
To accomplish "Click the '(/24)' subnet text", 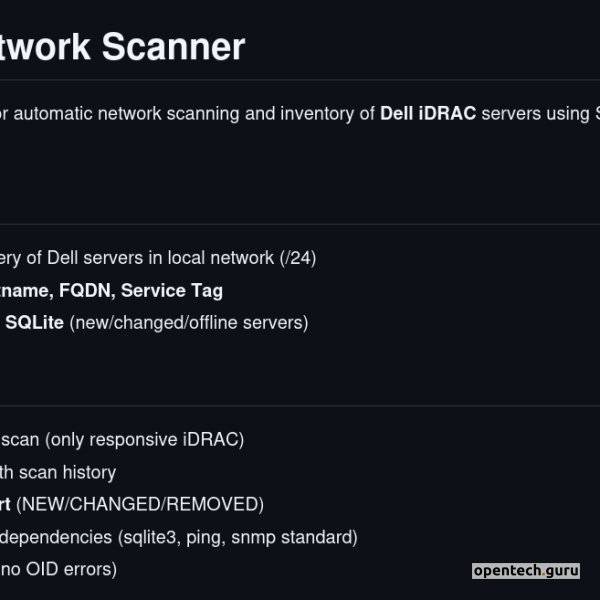I will 297,258.
